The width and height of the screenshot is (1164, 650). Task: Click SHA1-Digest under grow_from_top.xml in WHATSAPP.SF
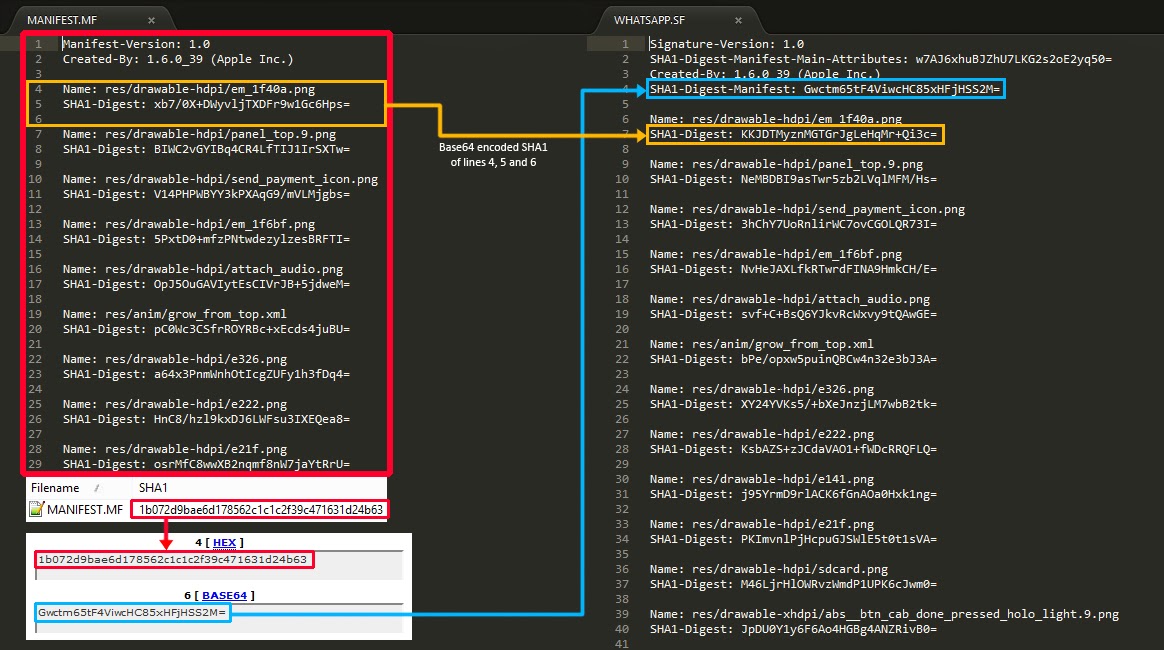794,359
